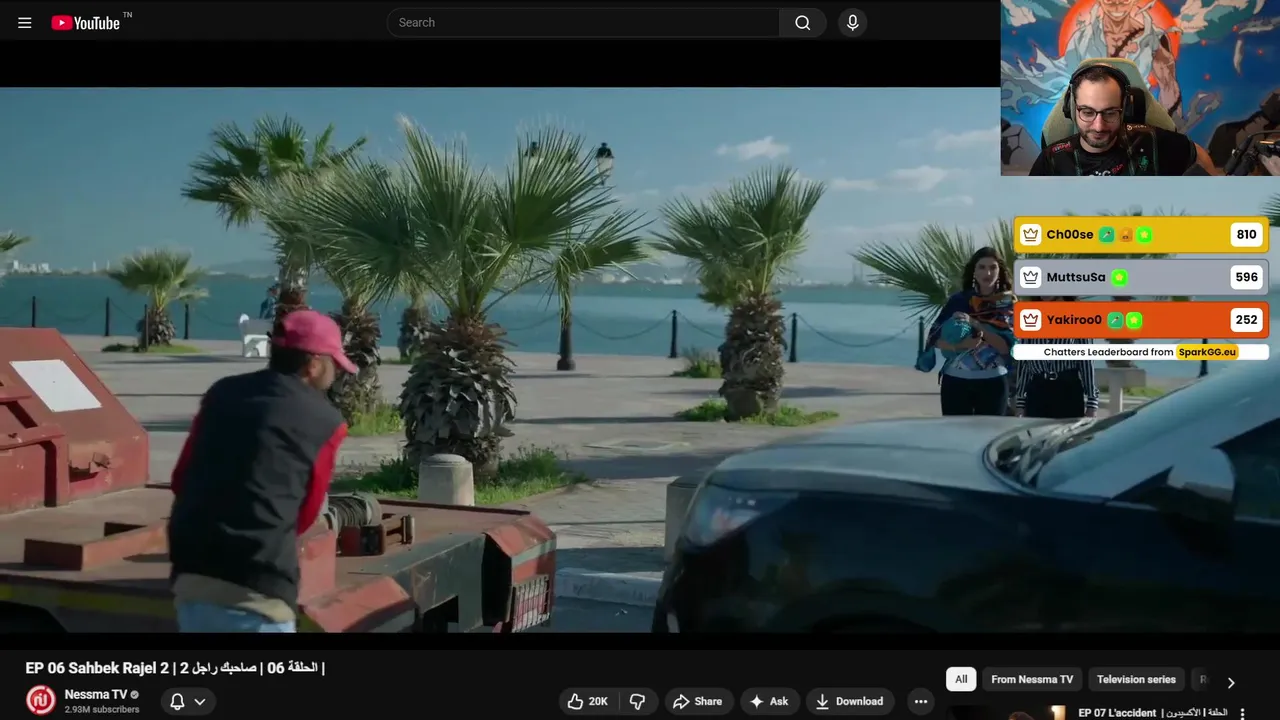Click the SparkGG.eu label
Image resolution: width=1280 pixels, height=720 pixels.
[x=1206, y=352]
